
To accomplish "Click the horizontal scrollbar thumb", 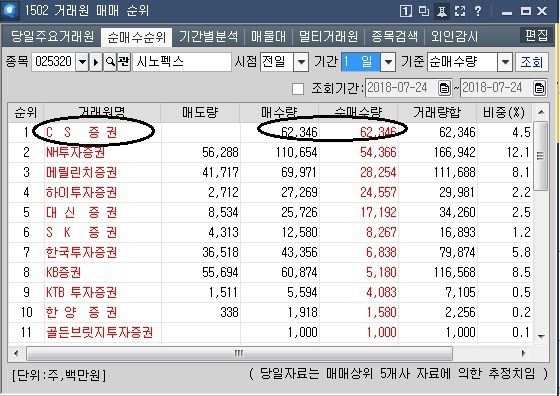I will coord(239,354).
